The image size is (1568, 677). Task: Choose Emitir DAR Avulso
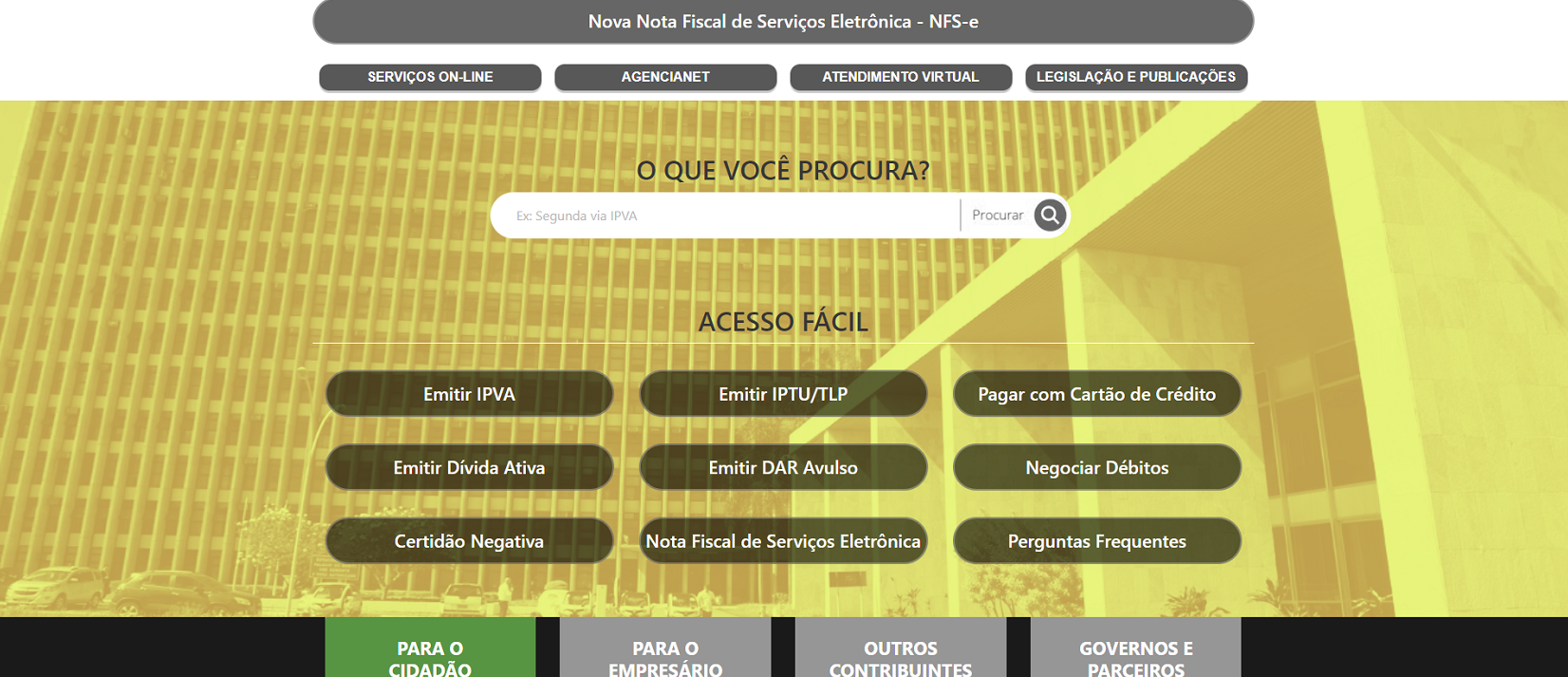tap(783, 467)
